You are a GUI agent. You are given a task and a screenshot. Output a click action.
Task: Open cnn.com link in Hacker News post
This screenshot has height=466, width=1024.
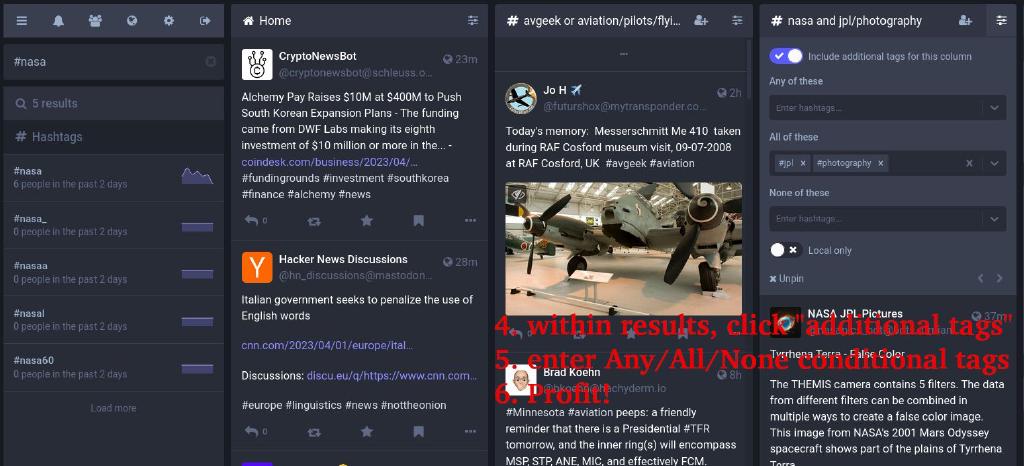[x=327, y=345]
